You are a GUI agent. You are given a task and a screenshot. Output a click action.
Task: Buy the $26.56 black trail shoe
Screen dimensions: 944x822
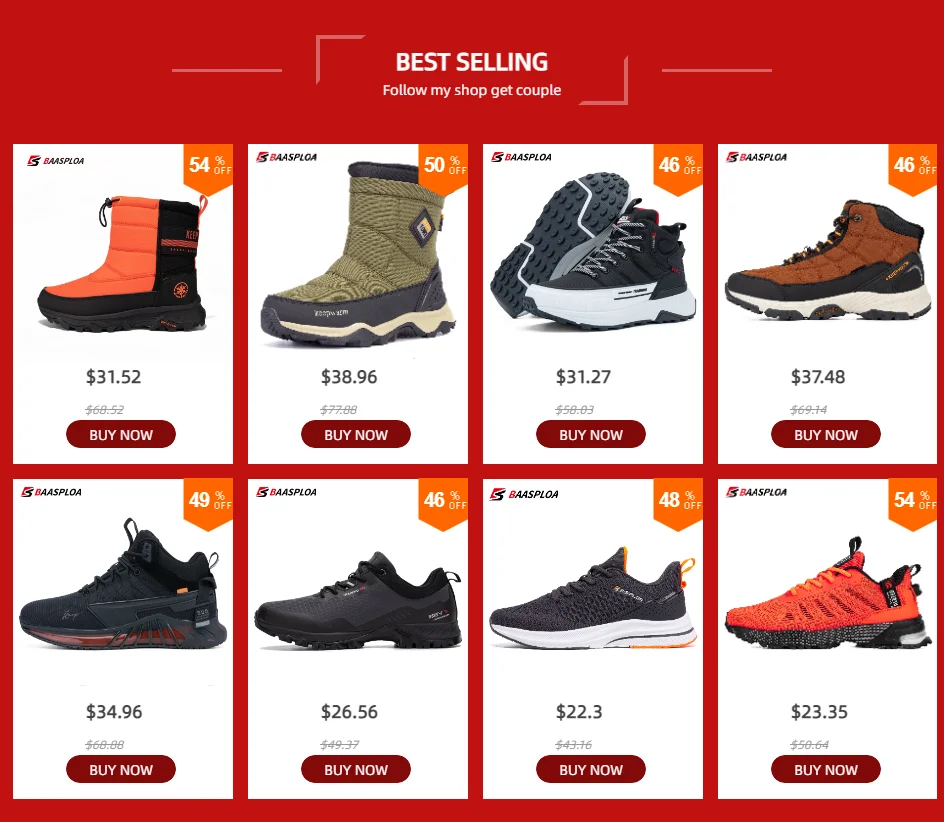(x=356, y=769)
